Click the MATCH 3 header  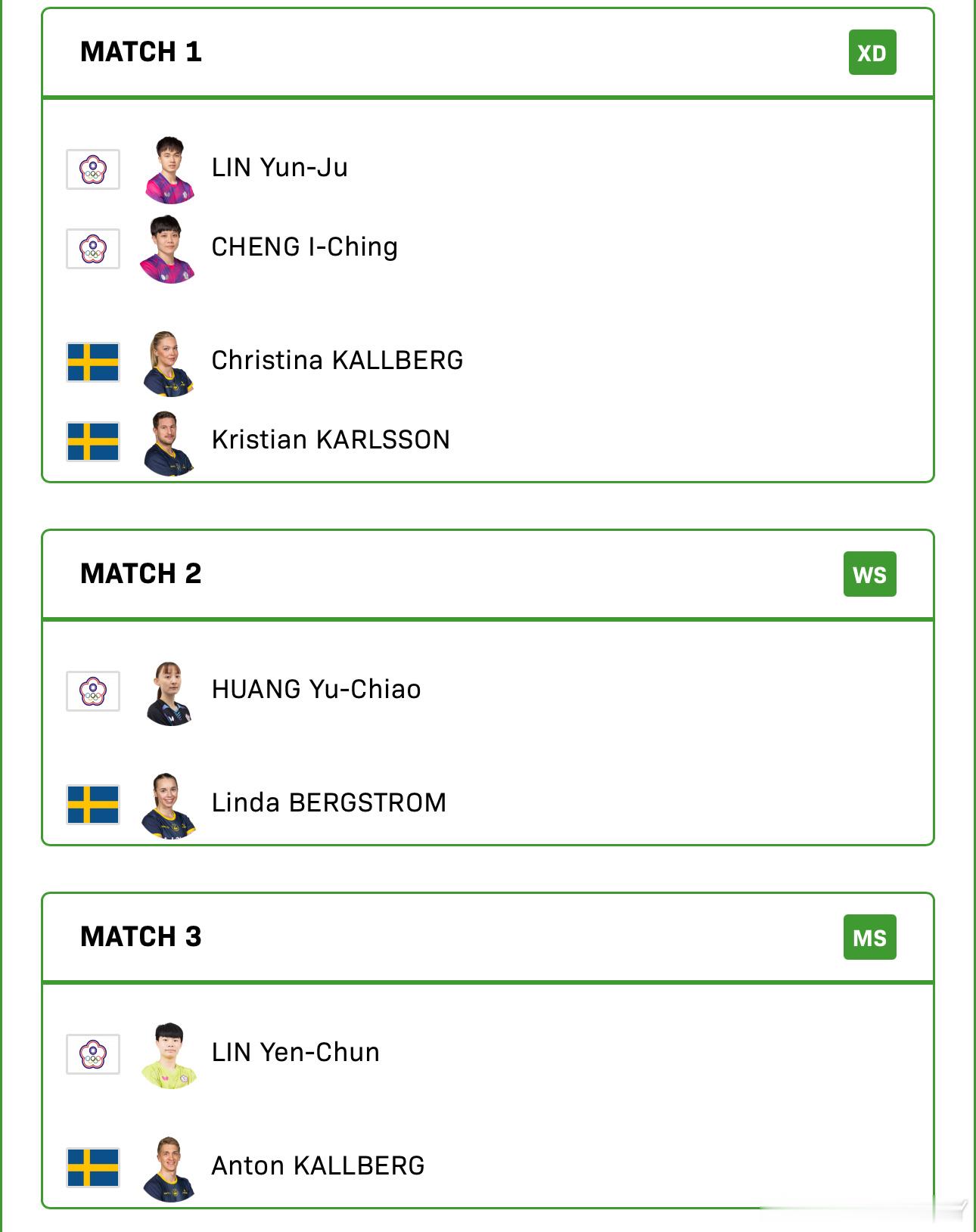pos(141,937)
